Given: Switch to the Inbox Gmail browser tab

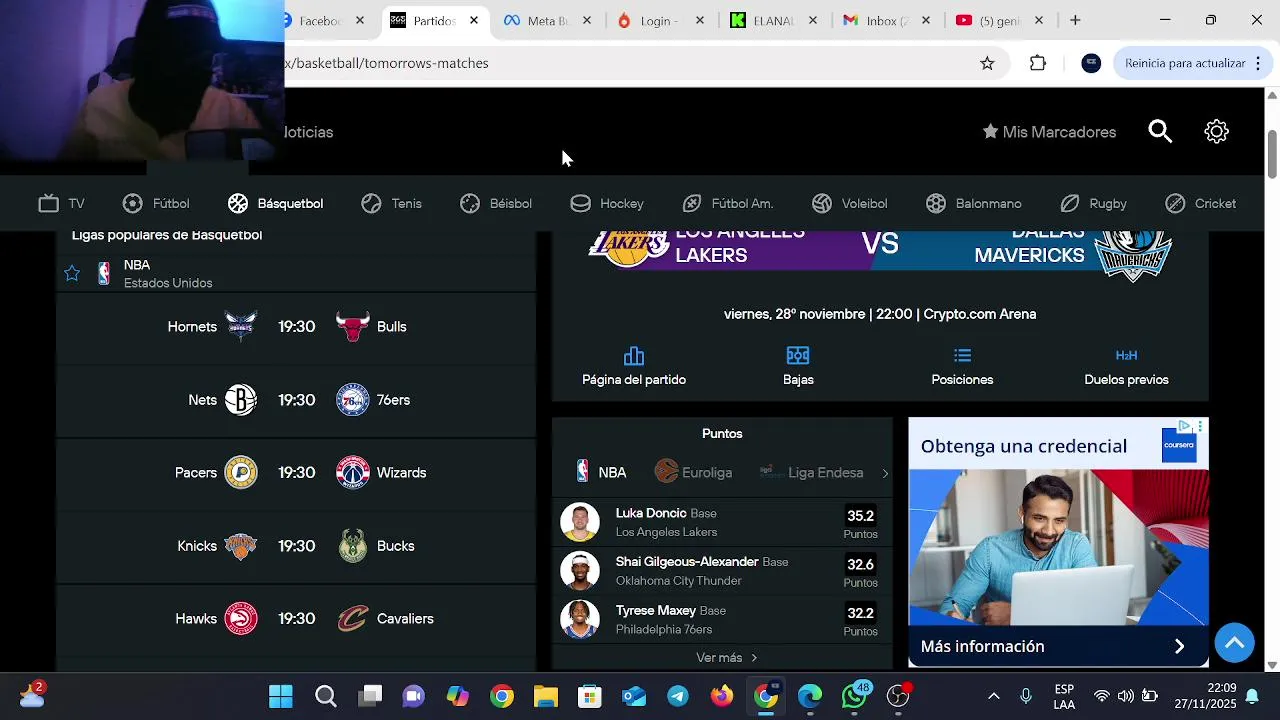Looking at the screenshot, I should (886, 20).
